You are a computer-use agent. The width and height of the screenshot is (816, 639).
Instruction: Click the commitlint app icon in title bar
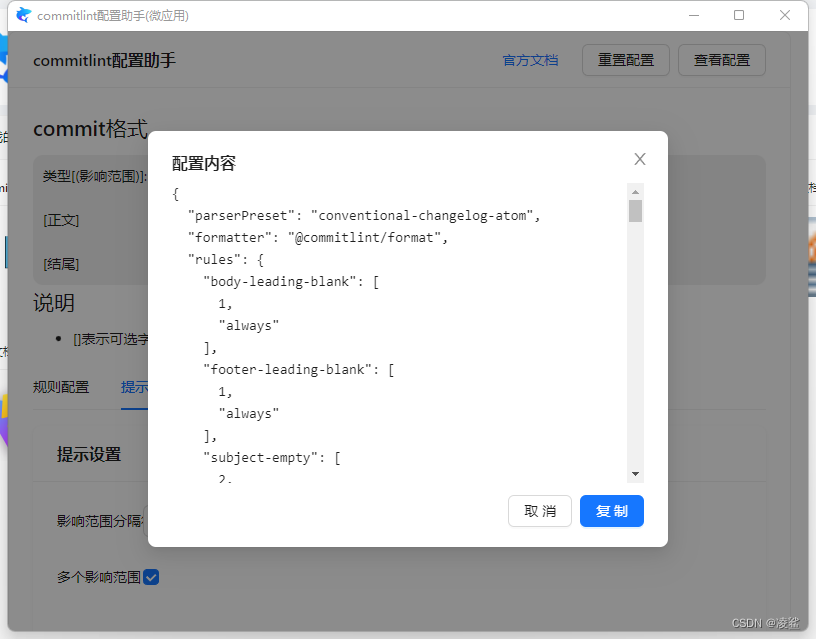(x=21, y=15)
